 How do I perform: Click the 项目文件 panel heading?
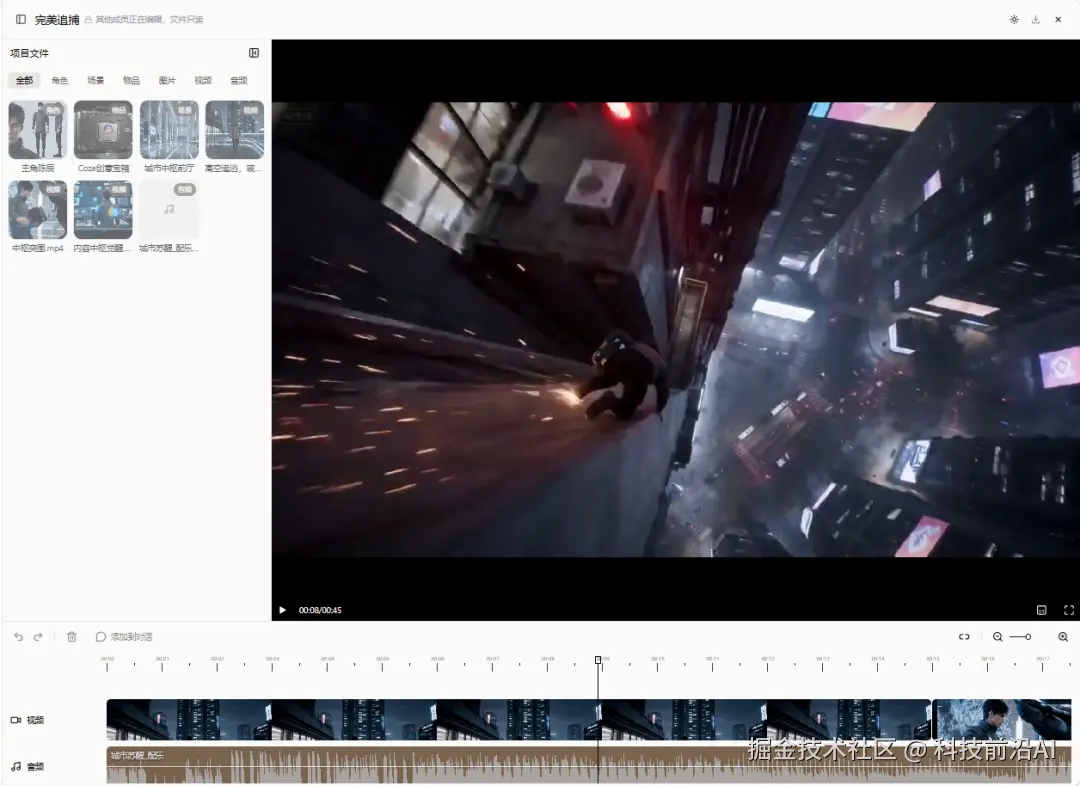pos(29,53)
